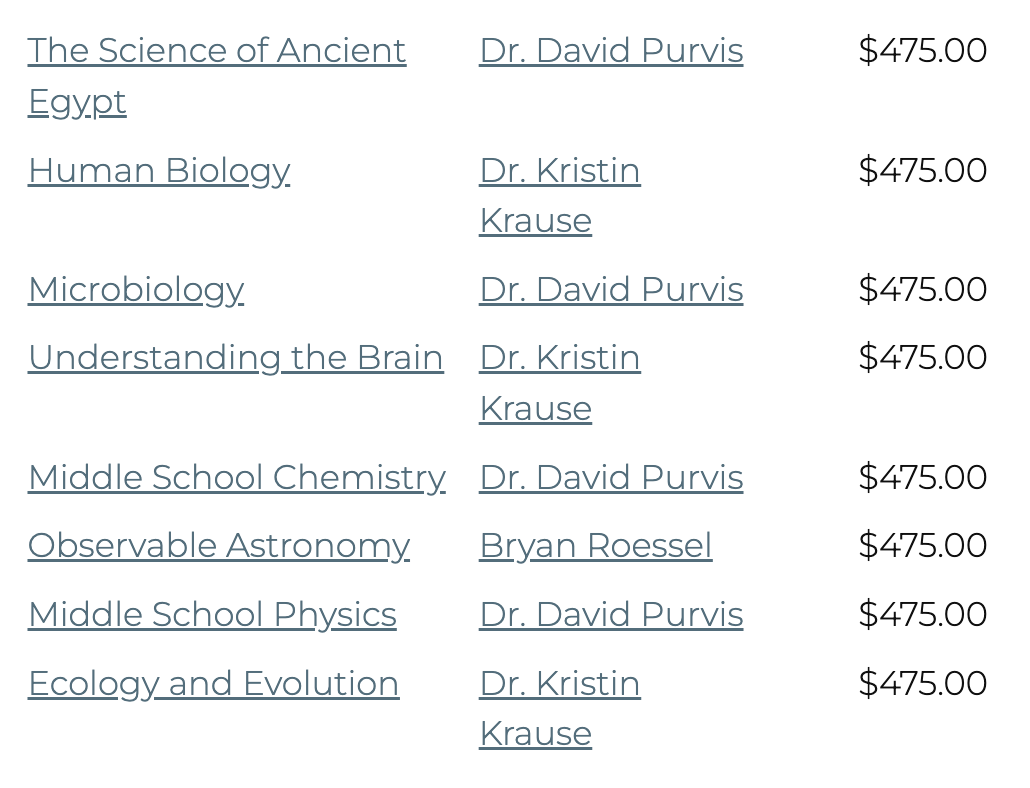Open The Science of Ancient Egypt course link
Screen dimensions: 1030x788
217,76
